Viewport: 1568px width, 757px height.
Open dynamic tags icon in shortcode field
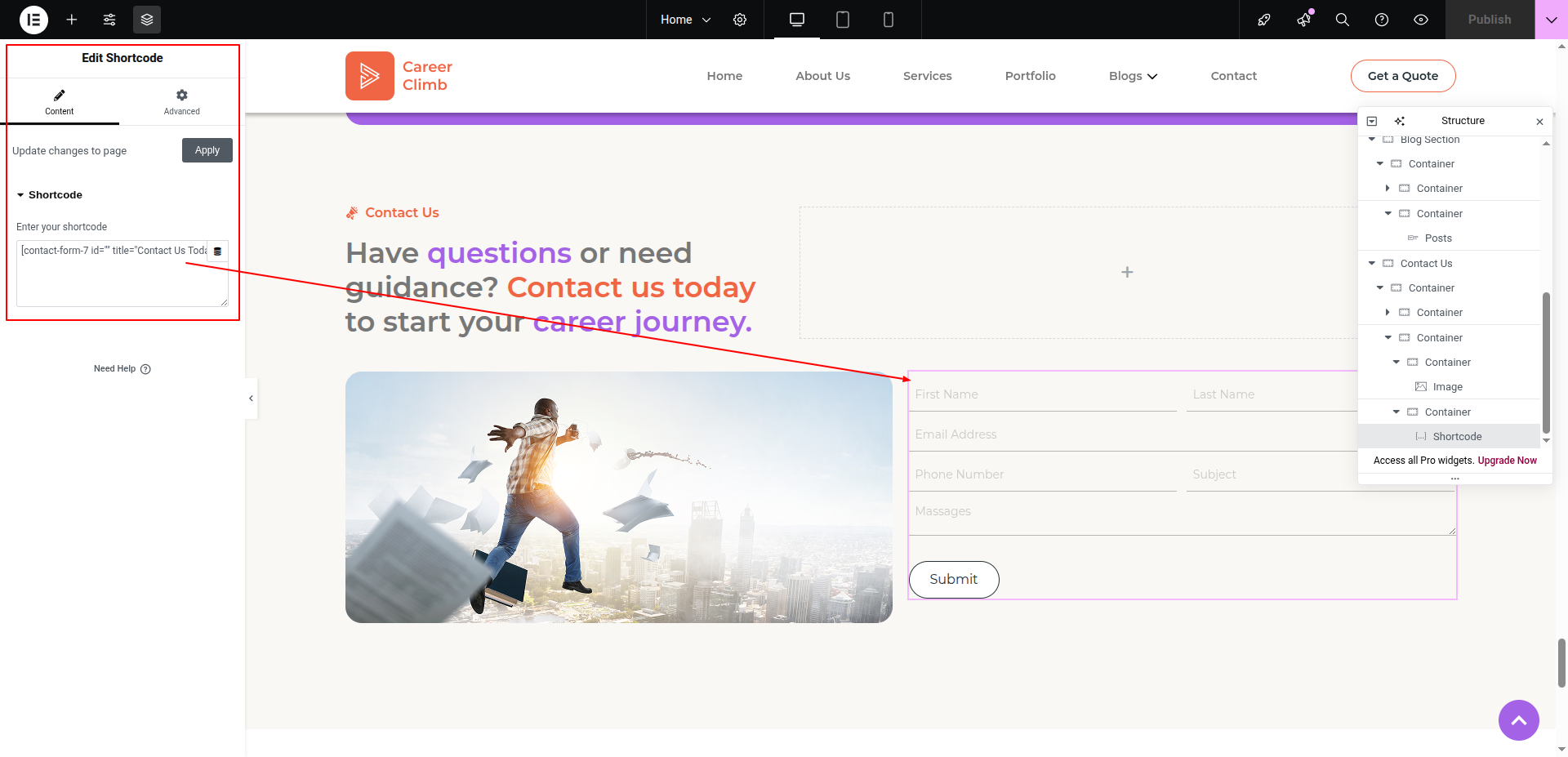click(x=217, y=252)
